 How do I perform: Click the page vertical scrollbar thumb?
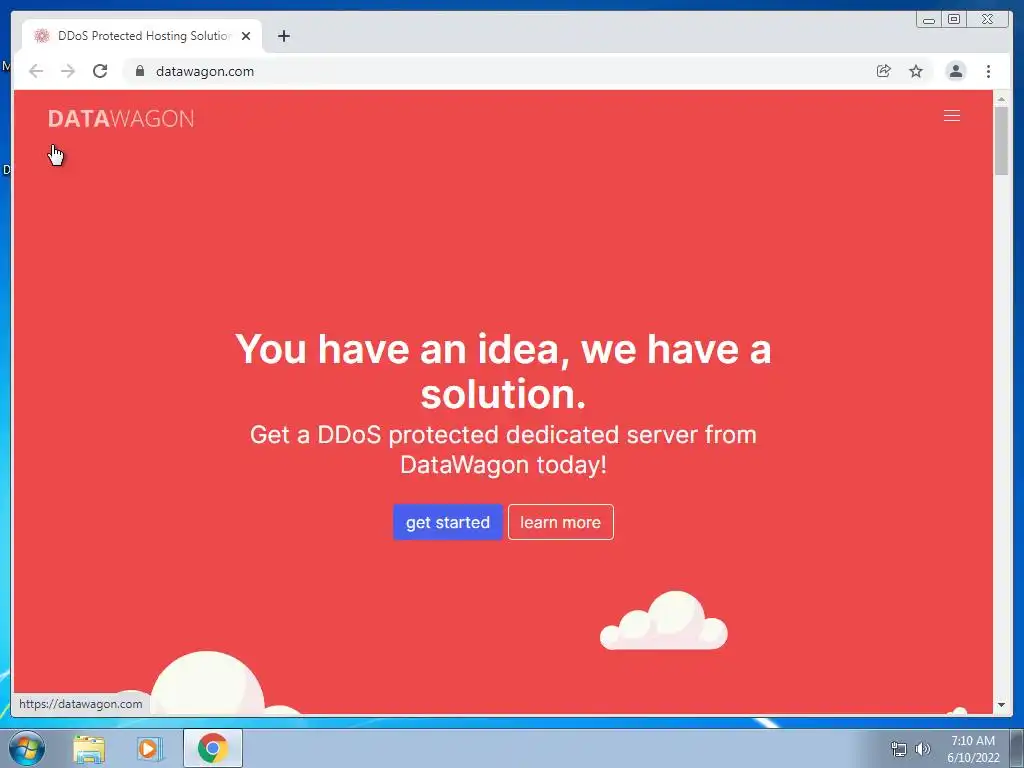tap(1001, 140)
